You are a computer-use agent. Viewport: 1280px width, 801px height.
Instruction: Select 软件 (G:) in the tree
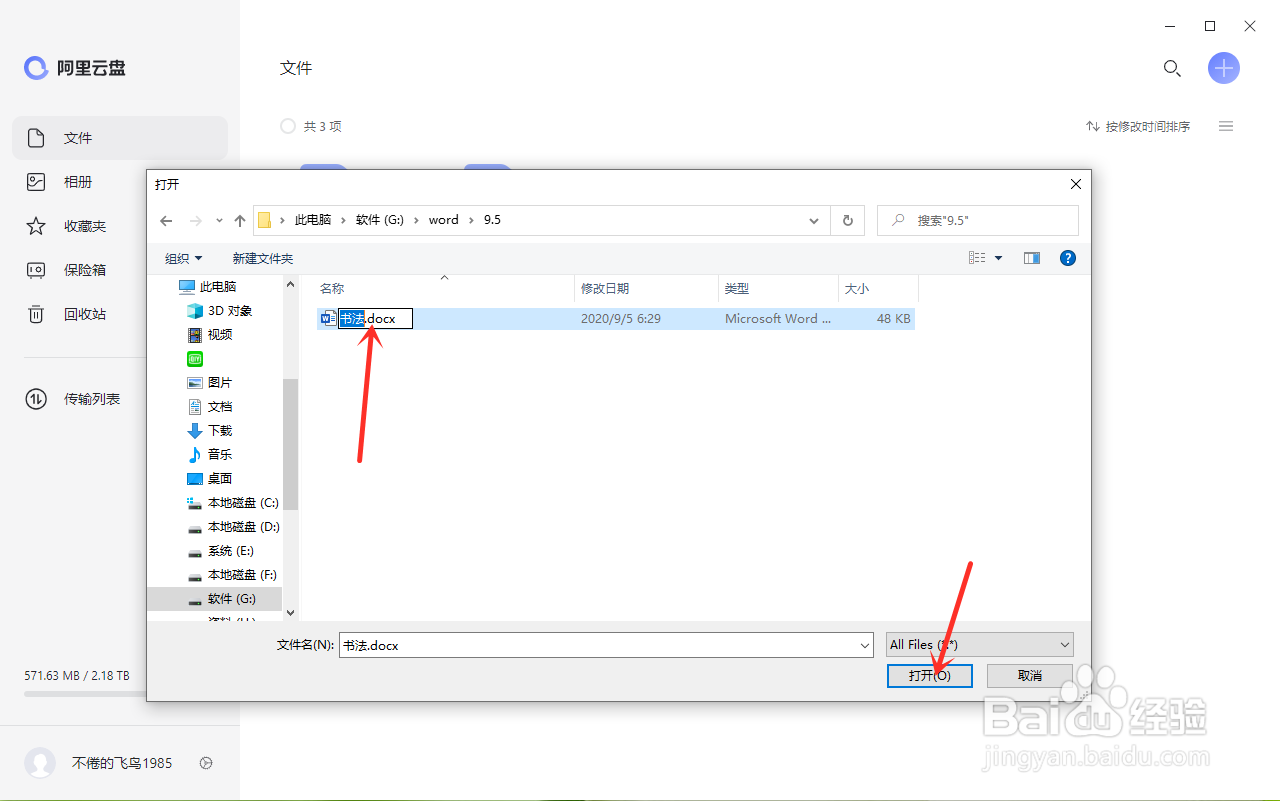tap(231, 599)
